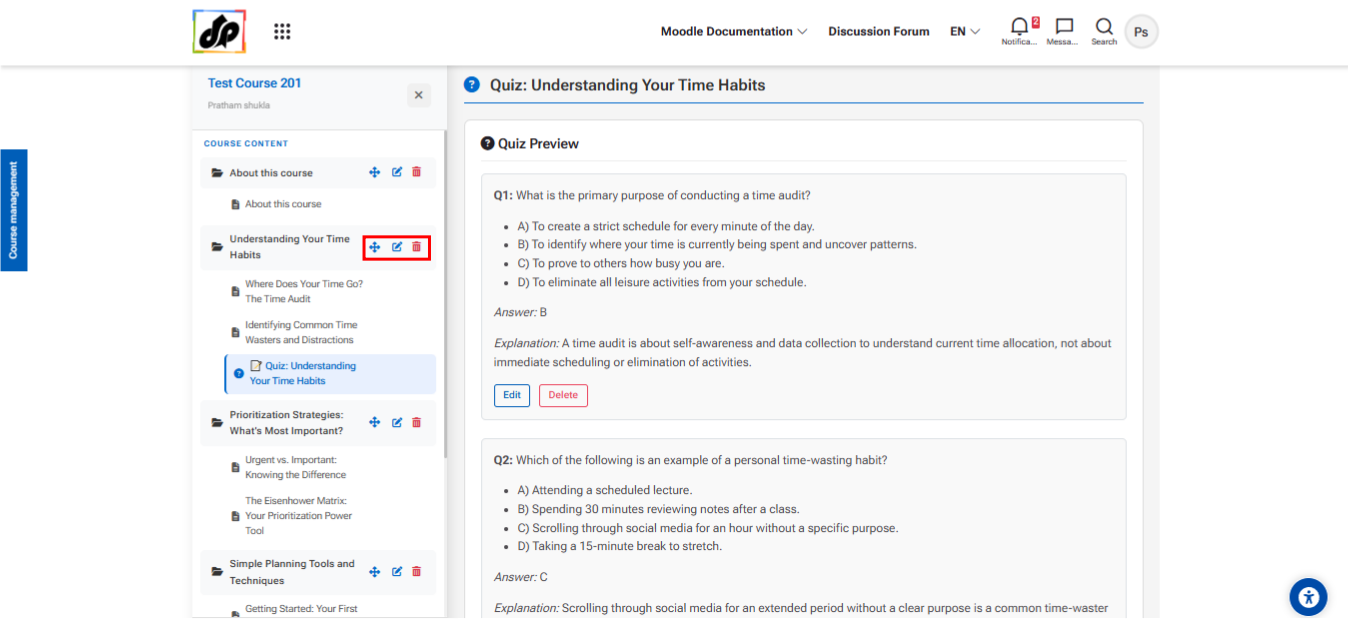Click move icon for Prioritization Strategies section
The width and height of the screenshot is (1349, 619).
(x=375, y=422)
